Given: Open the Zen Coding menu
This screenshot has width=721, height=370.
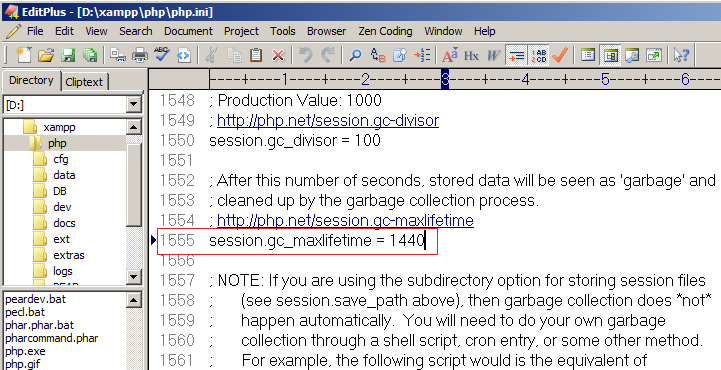Looking at the screenshot, I should click(x=385, y=31).
